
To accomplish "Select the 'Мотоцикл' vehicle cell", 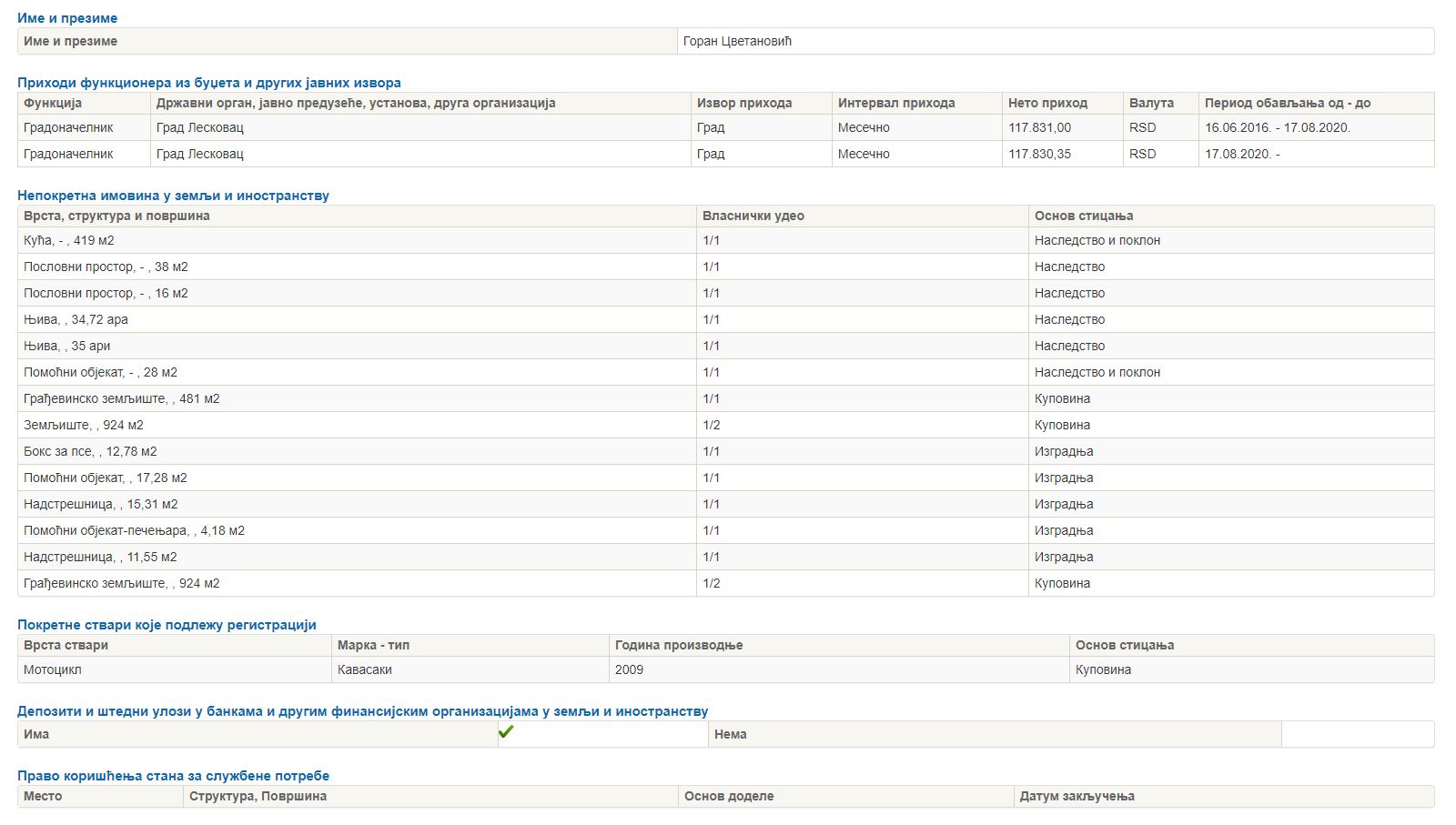I will (x=53, y=669).
